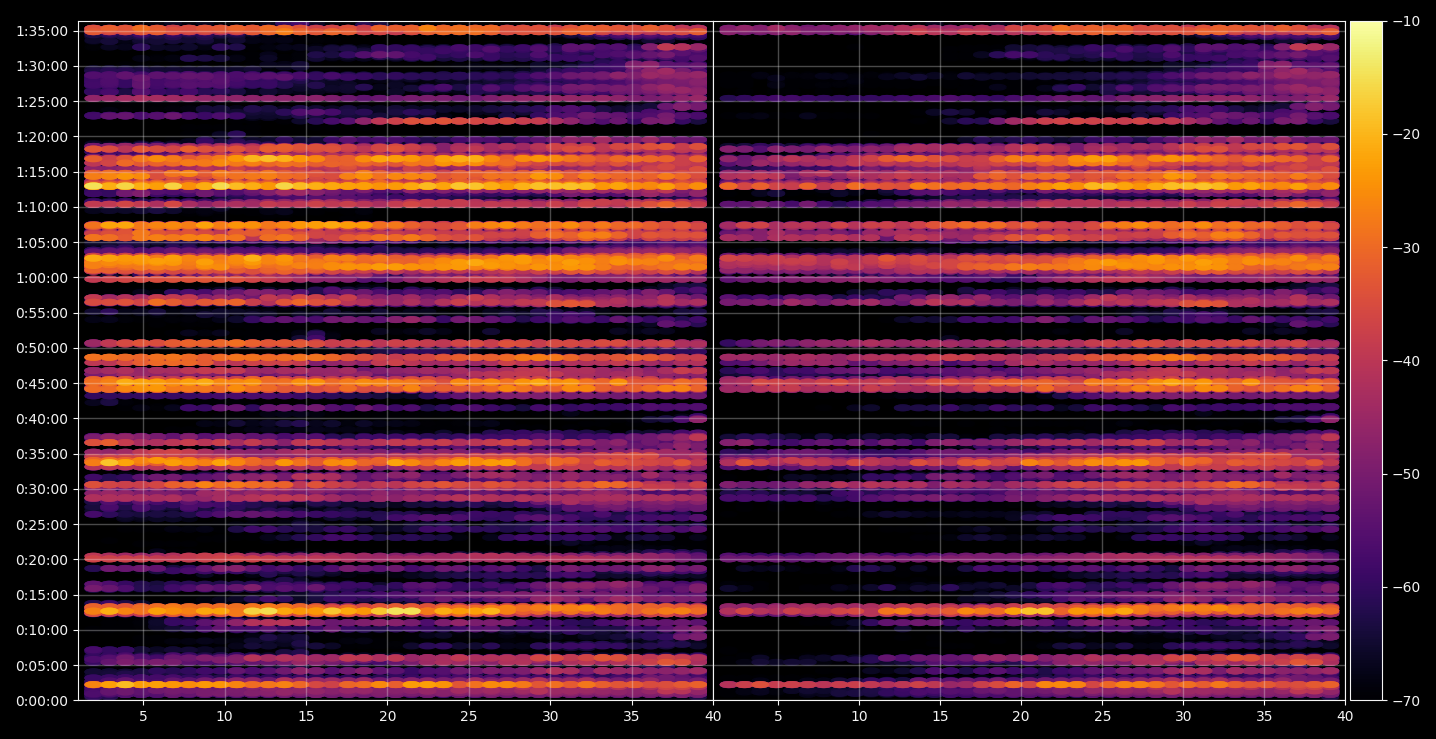The image size is (1436, 739).
Task: Pick the 0:30:00 tick label
Action: tap(42, 489)
